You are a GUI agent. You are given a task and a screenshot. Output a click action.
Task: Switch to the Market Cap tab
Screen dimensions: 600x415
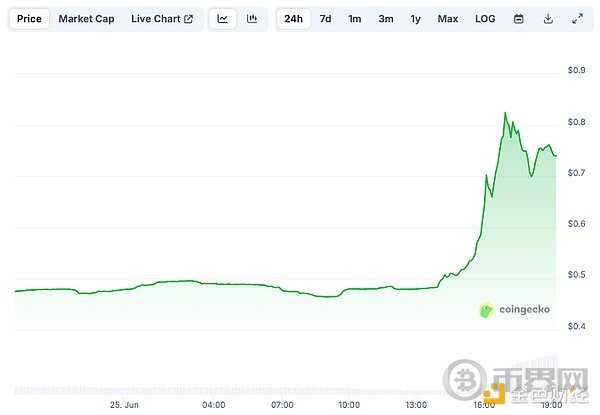pyautogui.click(x=86, y=19)
